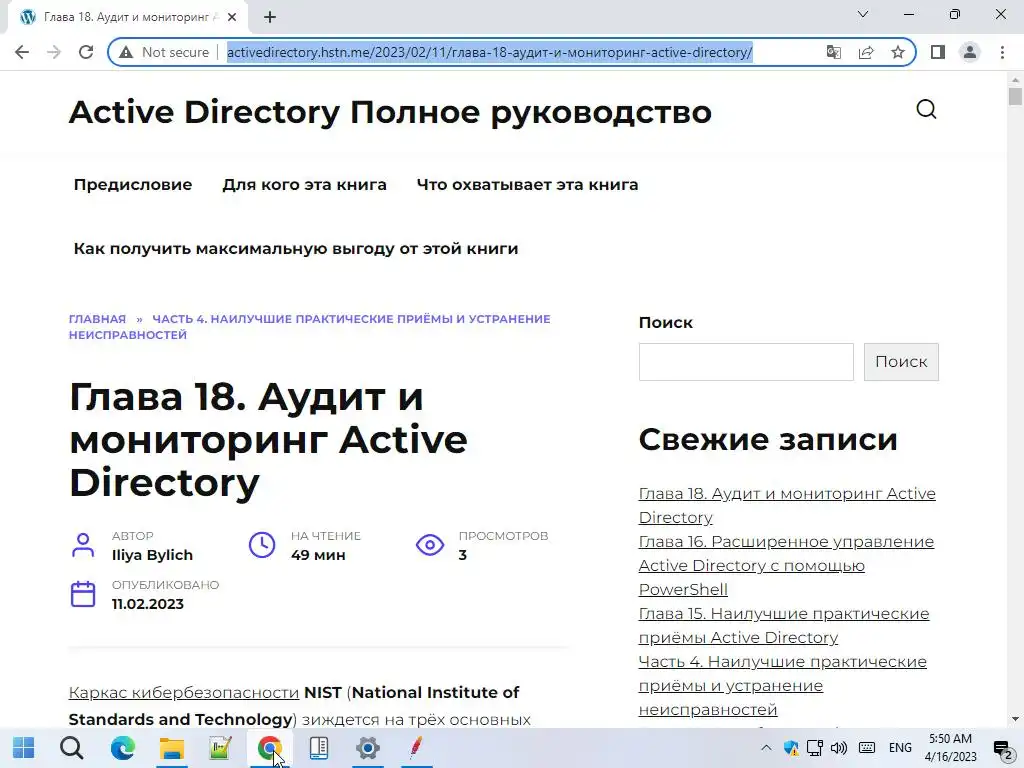The image size is (1024, 768).
Task: Click the publish date 11.02.2023
Action: coord(148,604)
